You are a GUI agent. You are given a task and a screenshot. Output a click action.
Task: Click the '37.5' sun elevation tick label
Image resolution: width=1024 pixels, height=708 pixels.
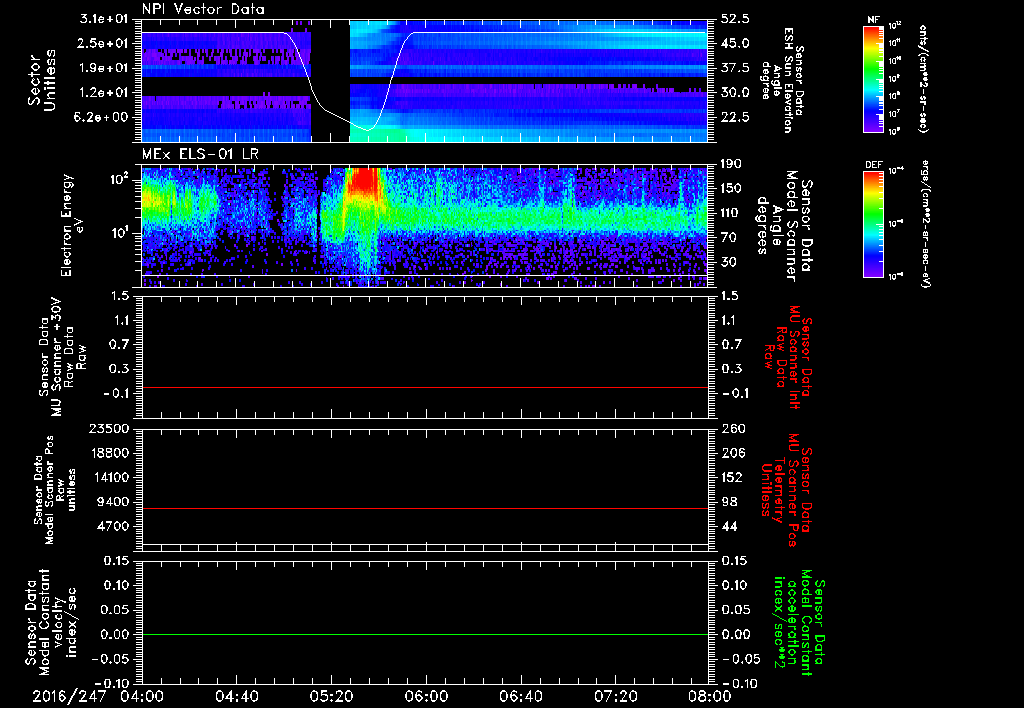point(735,69)
